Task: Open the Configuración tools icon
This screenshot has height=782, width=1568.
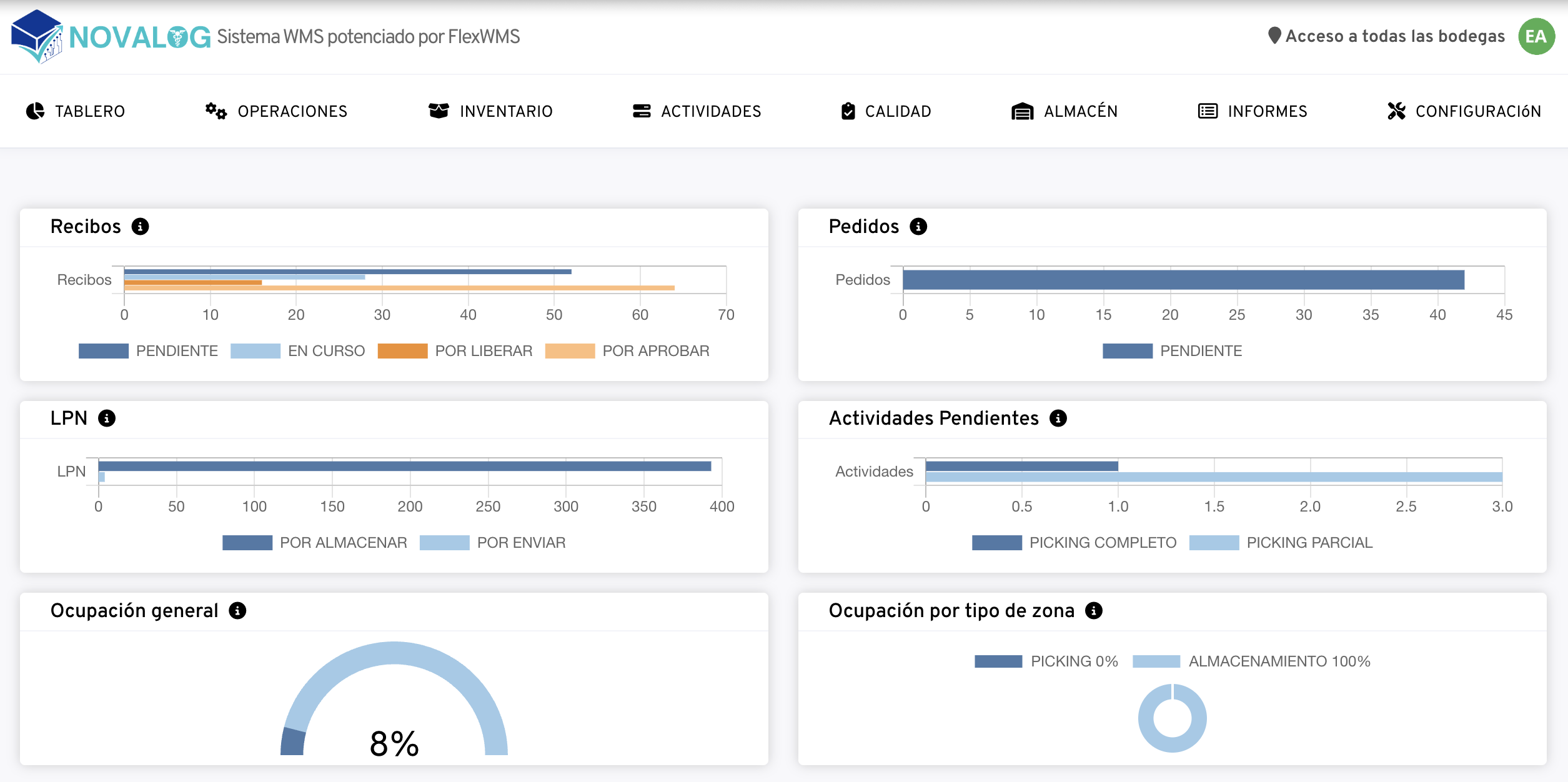Action: point(1396,111)
